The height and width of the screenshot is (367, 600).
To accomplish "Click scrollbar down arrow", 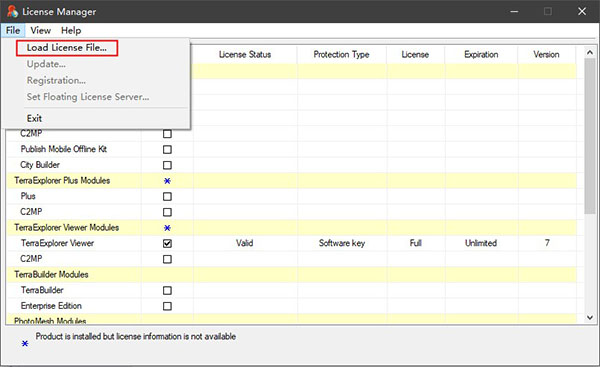I will 590,317.
